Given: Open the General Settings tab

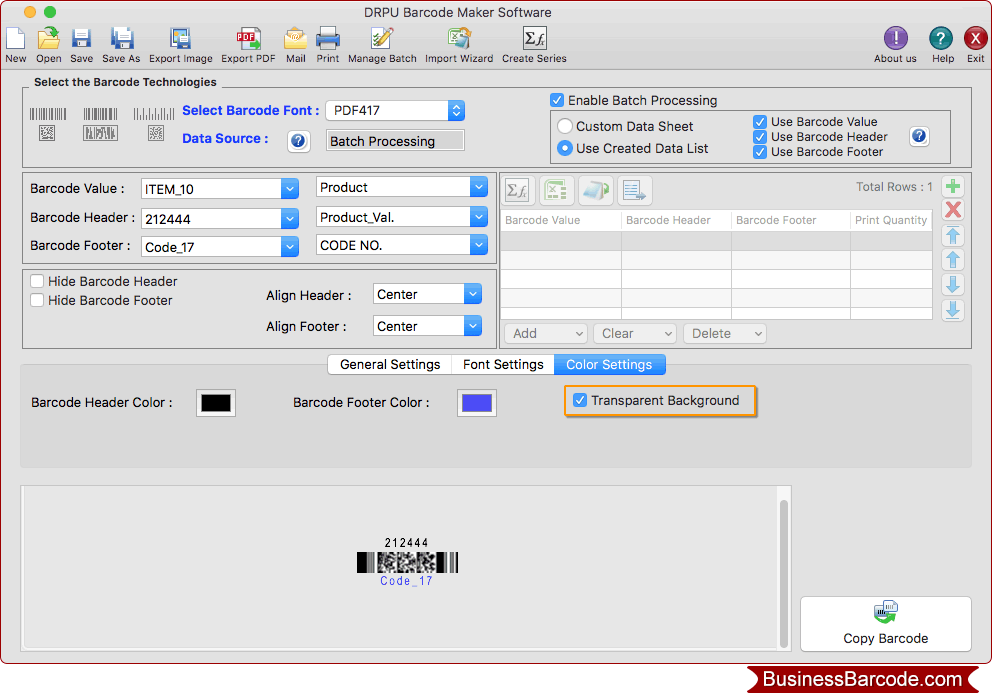Looking at the screenshot, I should point(389,365).
